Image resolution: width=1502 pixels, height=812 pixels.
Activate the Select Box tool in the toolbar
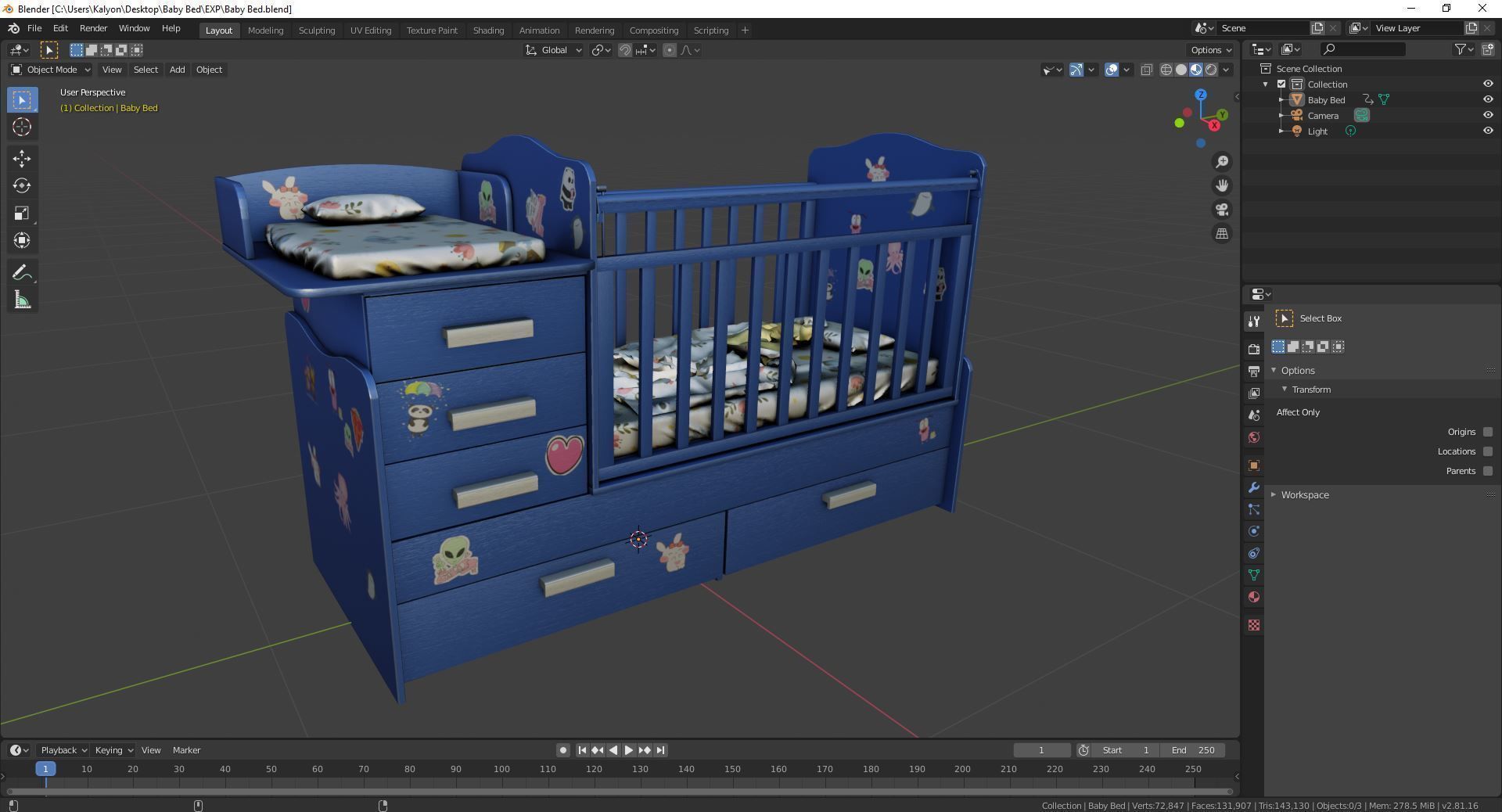[22, 99]
